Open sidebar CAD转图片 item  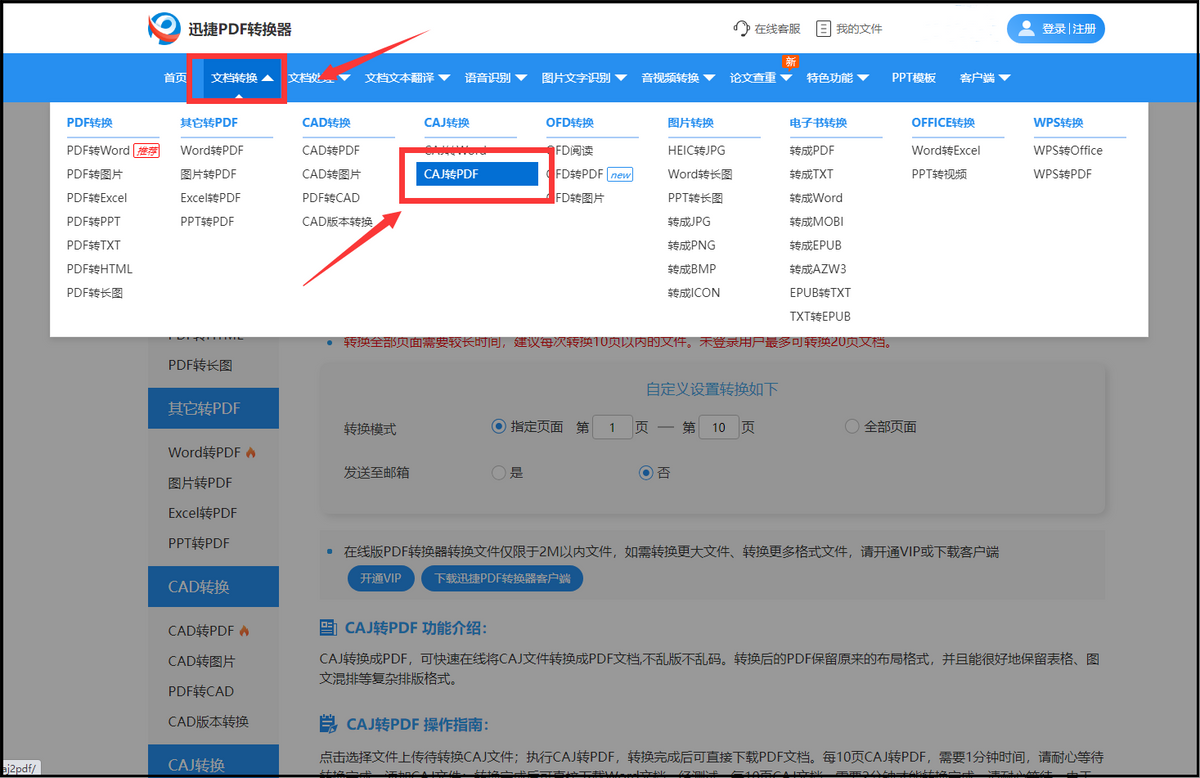202,661
